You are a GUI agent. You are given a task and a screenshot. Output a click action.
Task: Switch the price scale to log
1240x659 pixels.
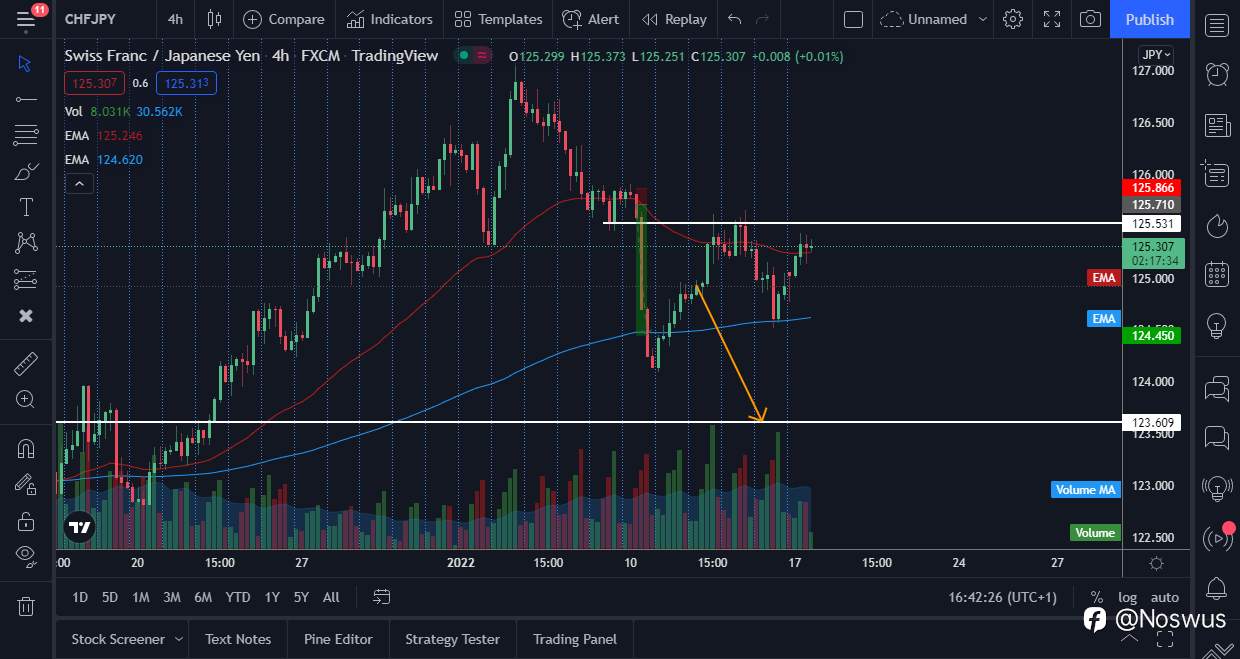click(x=1127, y=597)
